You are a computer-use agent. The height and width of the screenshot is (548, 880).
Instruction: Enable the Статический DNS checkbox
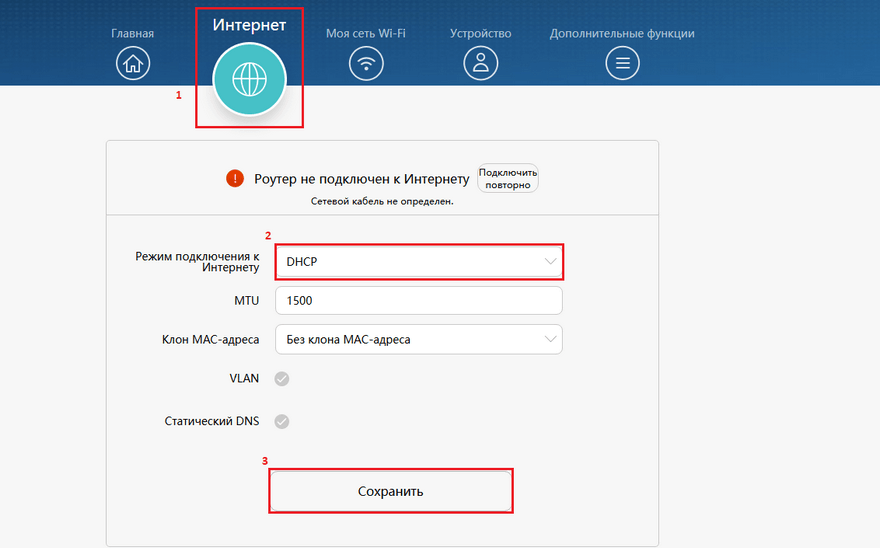[282, 422]
